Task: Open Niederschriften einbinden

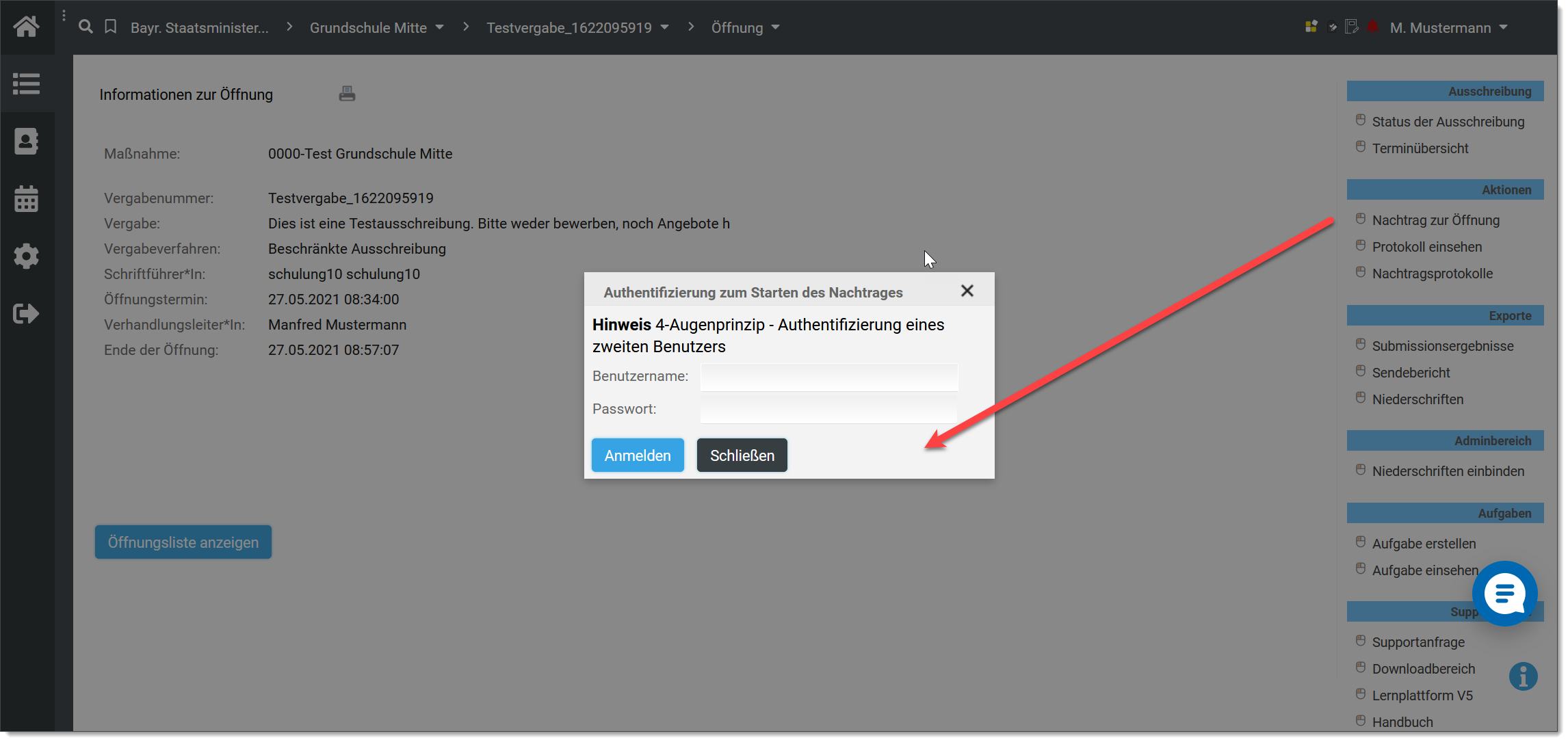Action: click(x=1448, y=471)
